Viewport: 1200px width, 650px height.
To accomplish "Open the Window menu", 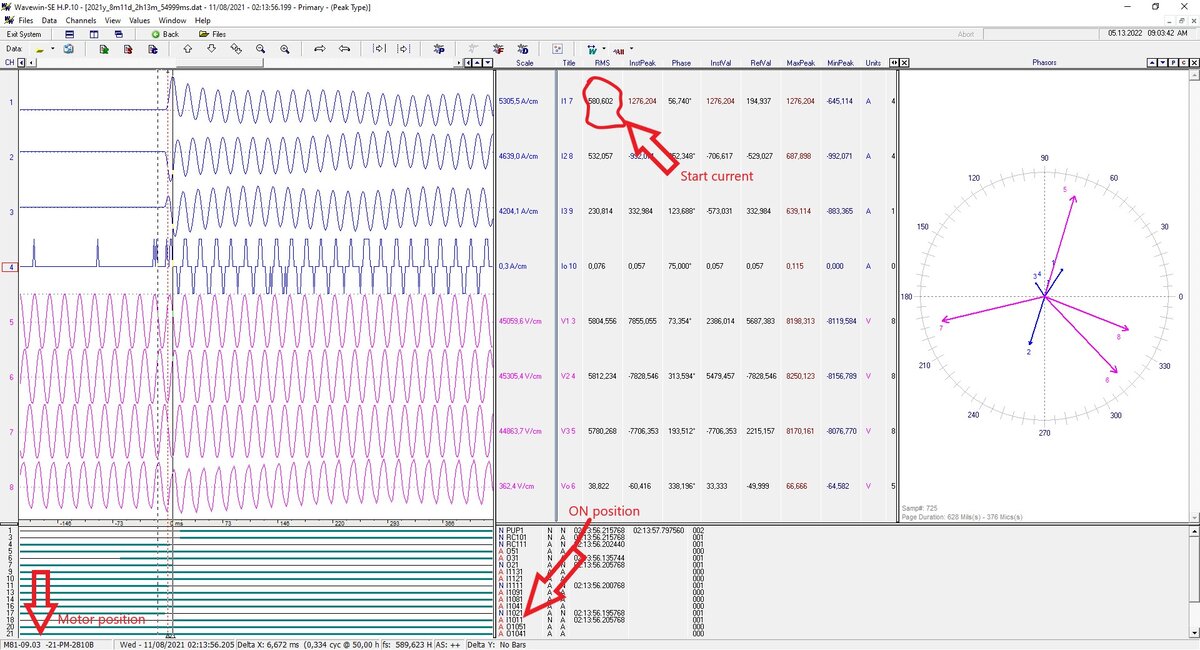I will 172,20.
